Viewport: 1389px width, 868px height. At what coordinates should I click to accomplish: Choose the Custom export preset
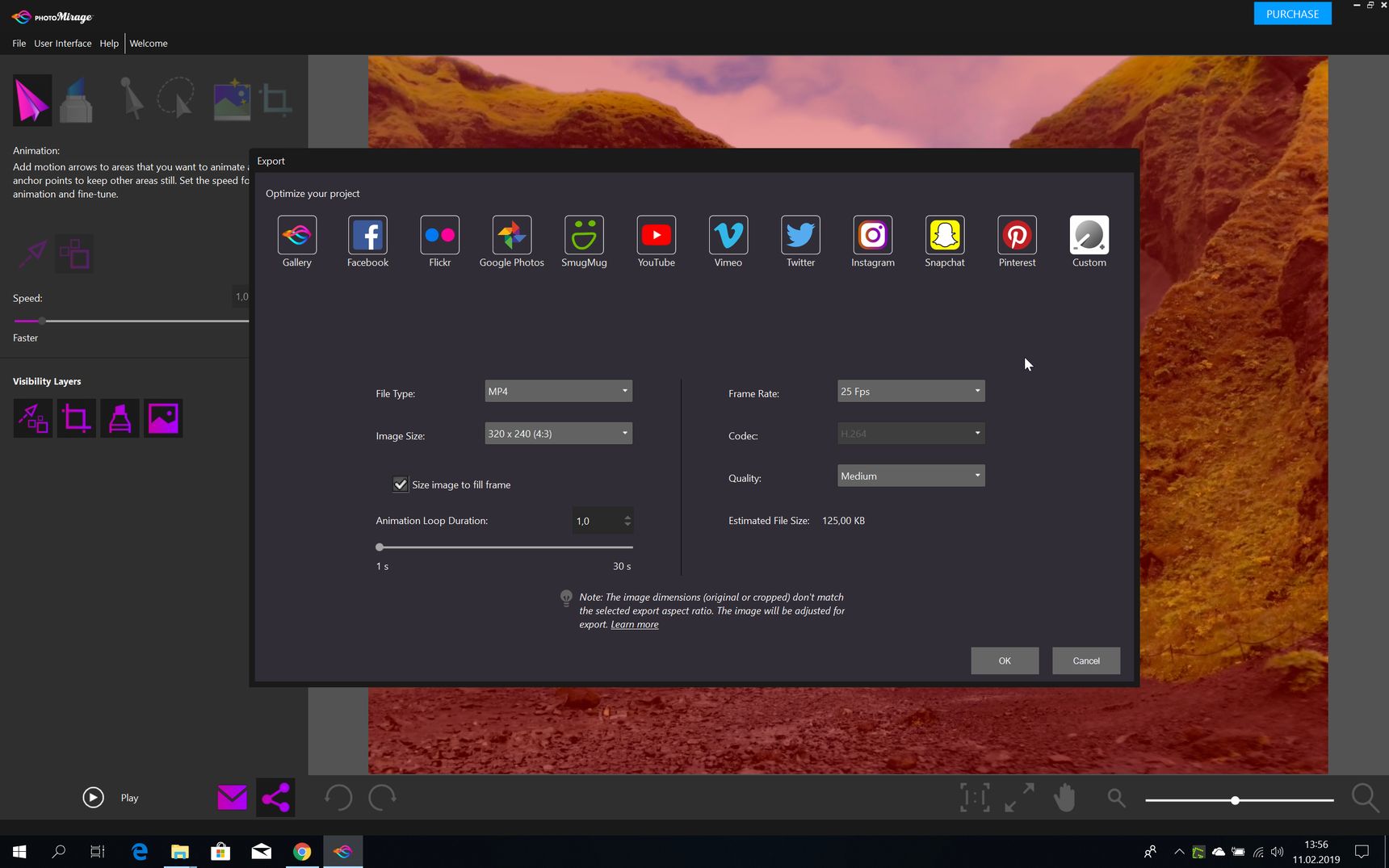(x=1089, y=235)
